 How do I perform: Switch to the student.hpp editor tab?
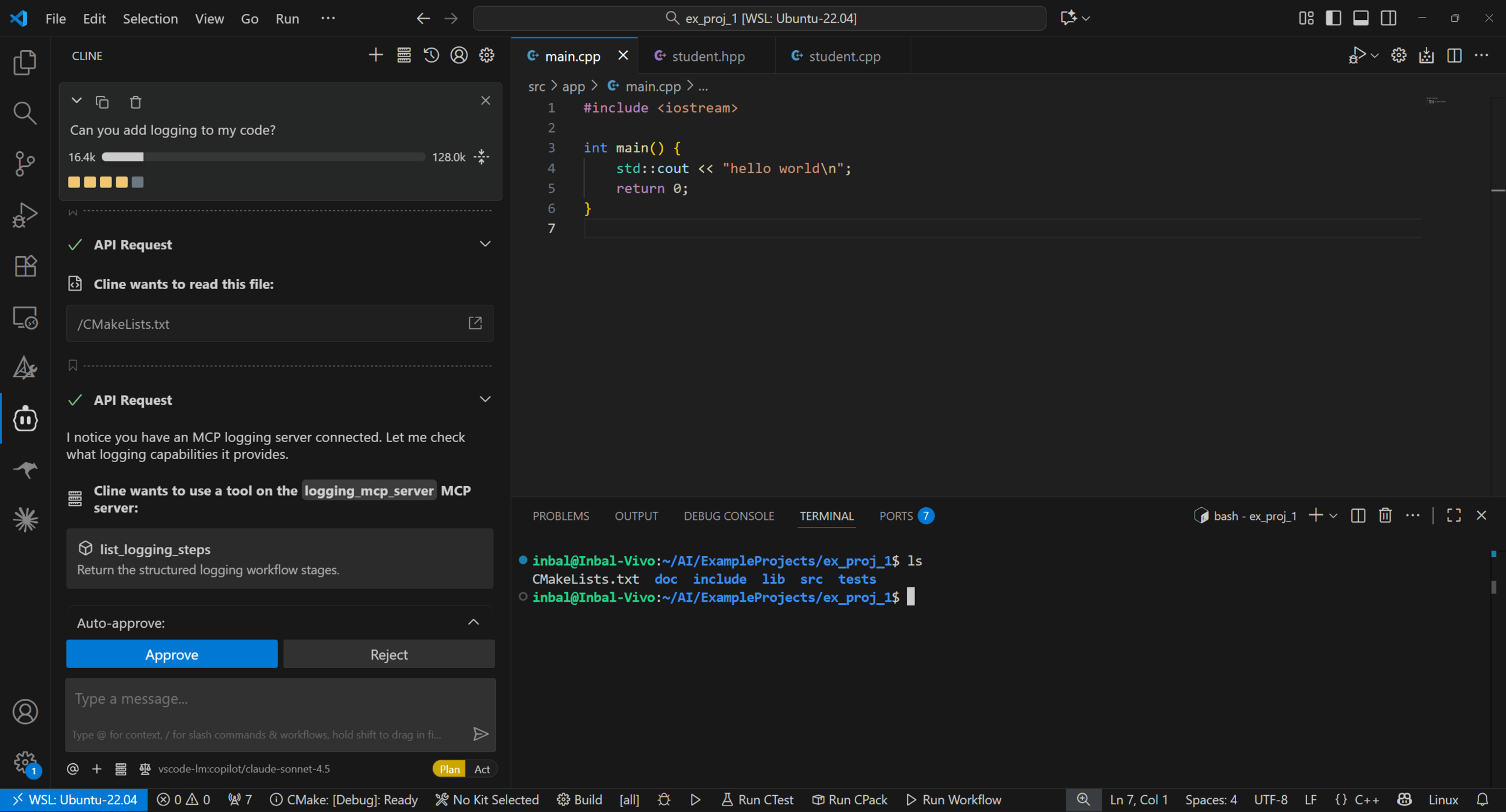pos(708,56)
